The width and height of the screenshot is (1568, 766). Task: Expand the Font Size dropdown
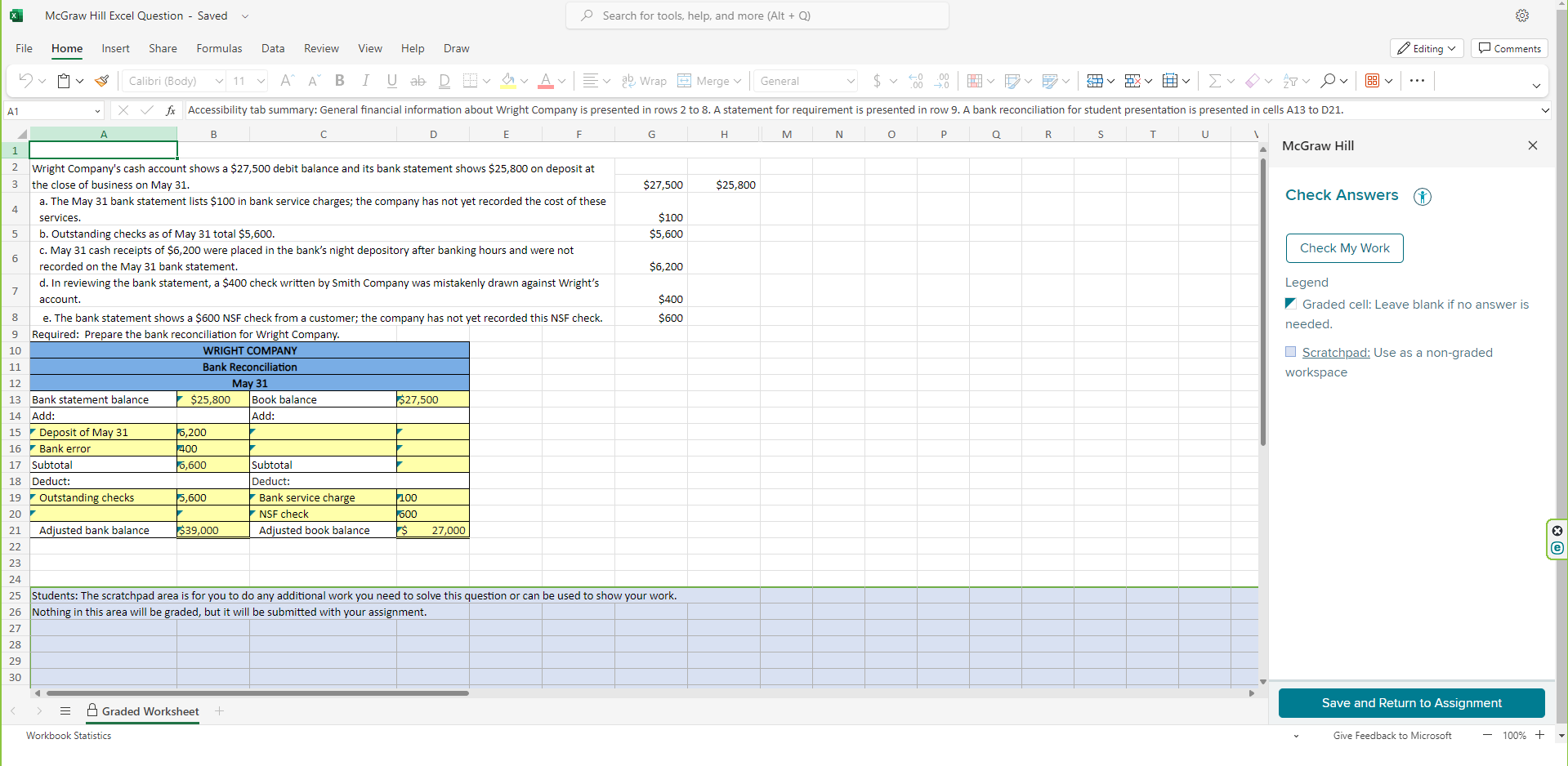pos(260,81)
